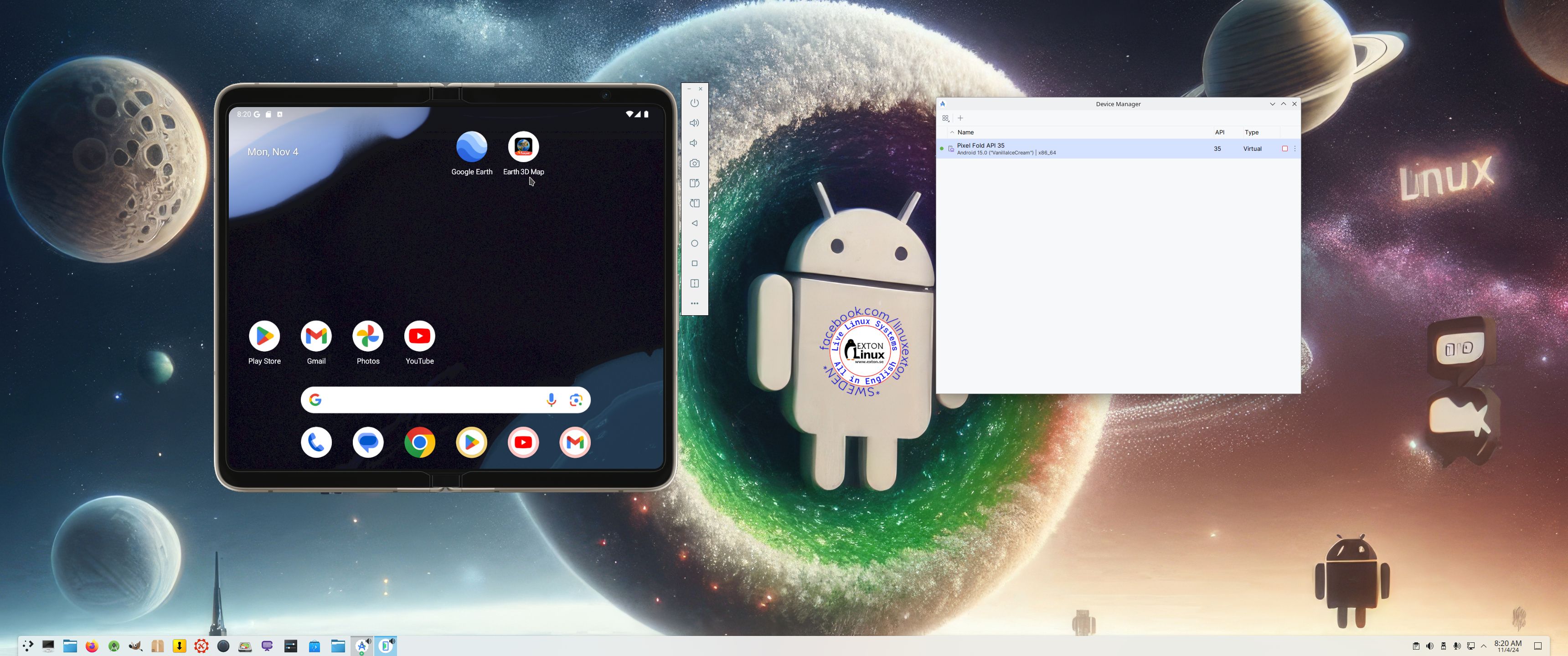Take an emulator screenshot with the camera icon
This screenshot has width=1568, height=656.
(x=695, y=163)
